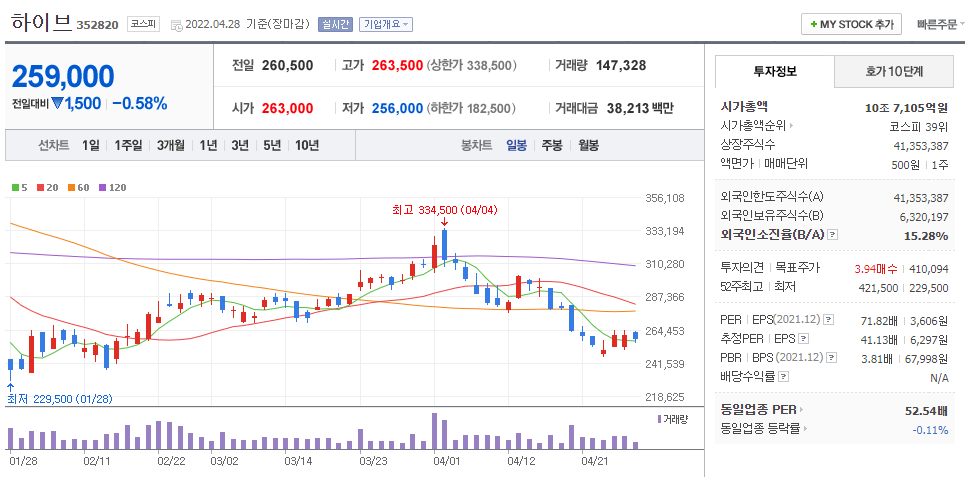Click the -0.58% change percentage

coord(140,103)
